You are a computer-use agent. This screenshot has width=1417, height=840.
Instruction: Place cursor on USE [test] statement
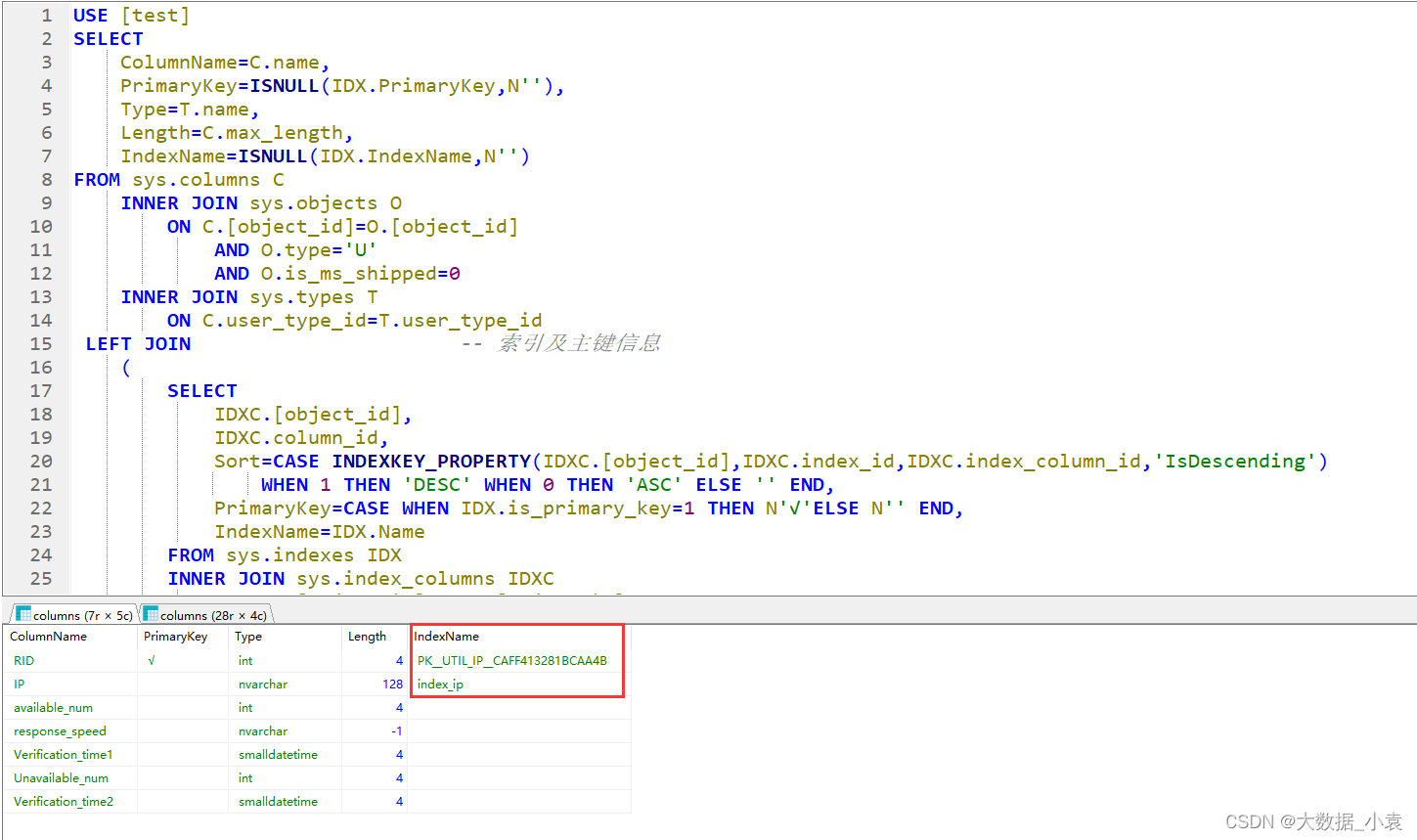(132, 16)
